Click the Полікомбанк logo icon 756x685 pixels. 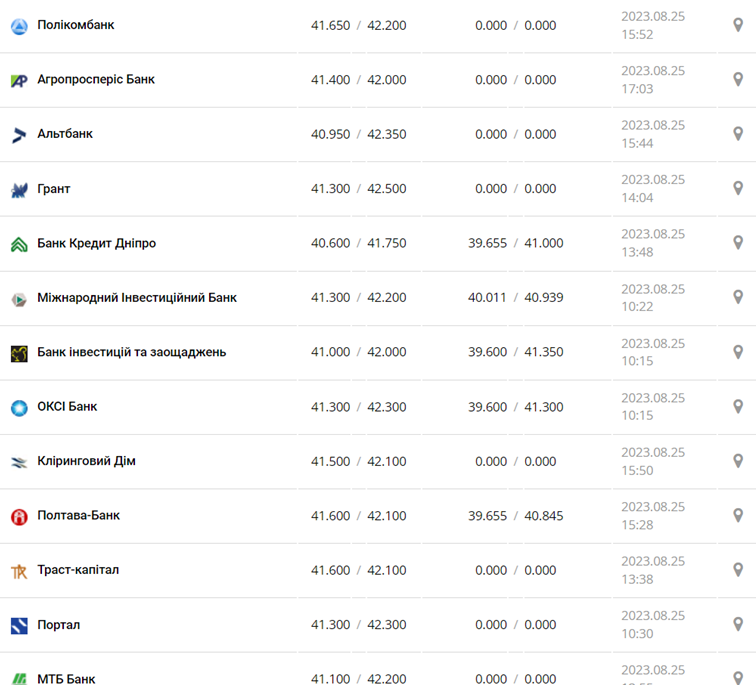point(19,26)
